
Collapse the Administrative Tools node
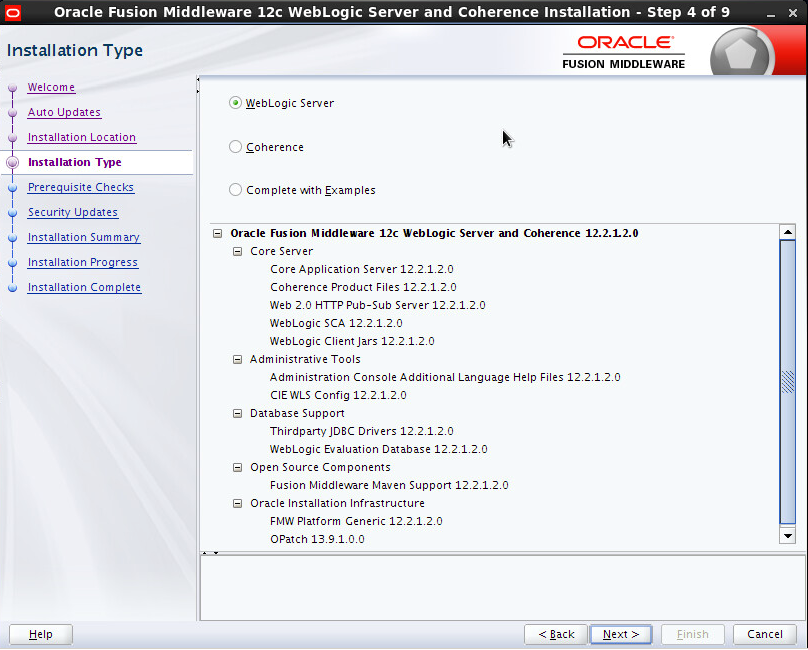(x=237, y=359)
